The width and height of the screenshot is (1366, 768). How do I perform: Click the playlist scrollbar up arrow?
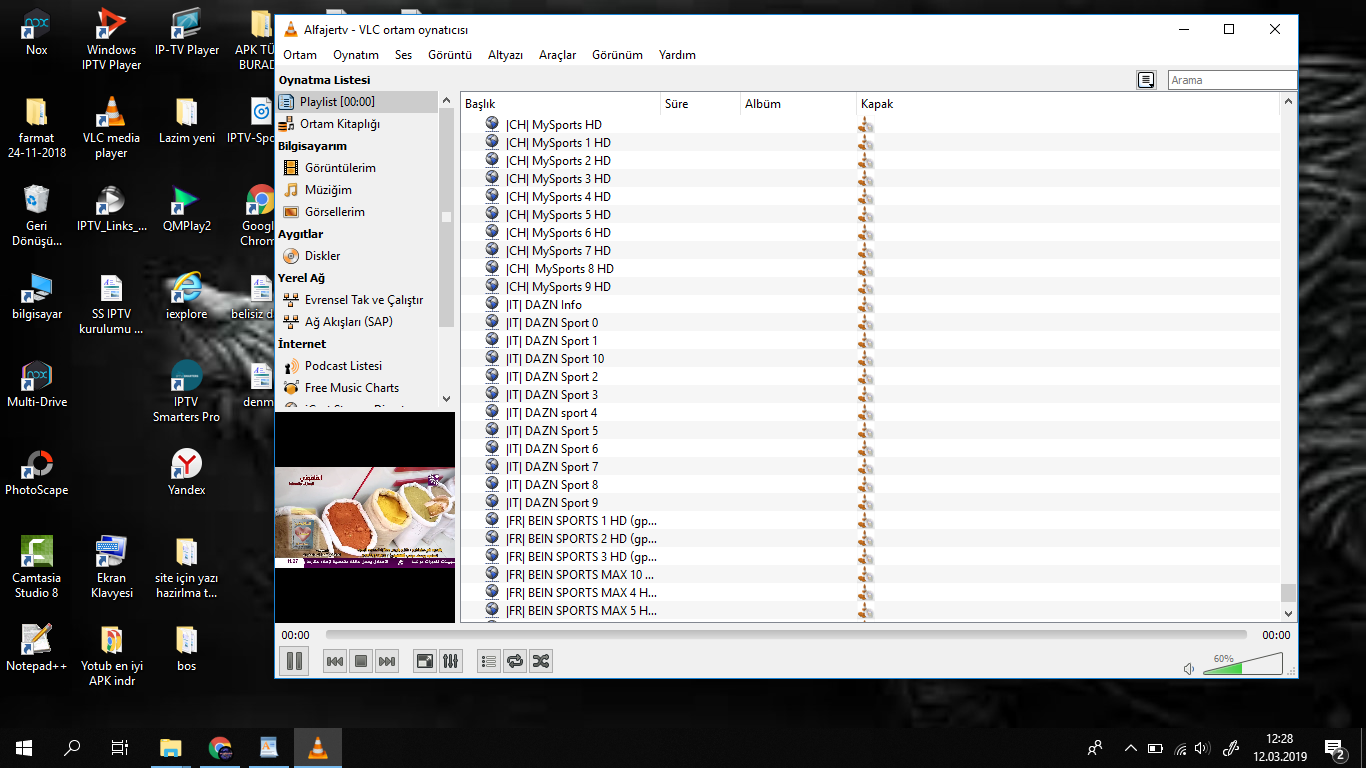pyautogui.click(x=1288, y=102)
